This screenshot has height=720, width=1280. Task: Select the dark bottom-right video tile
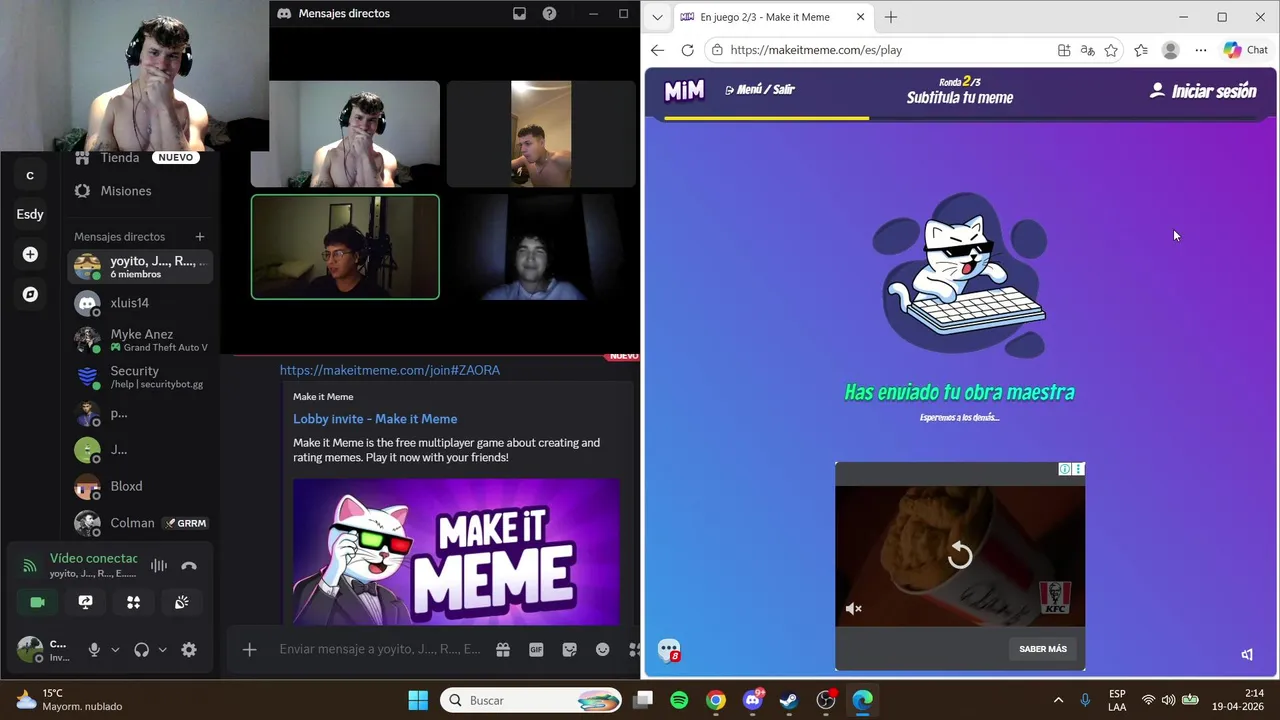(x=541, y=247)
